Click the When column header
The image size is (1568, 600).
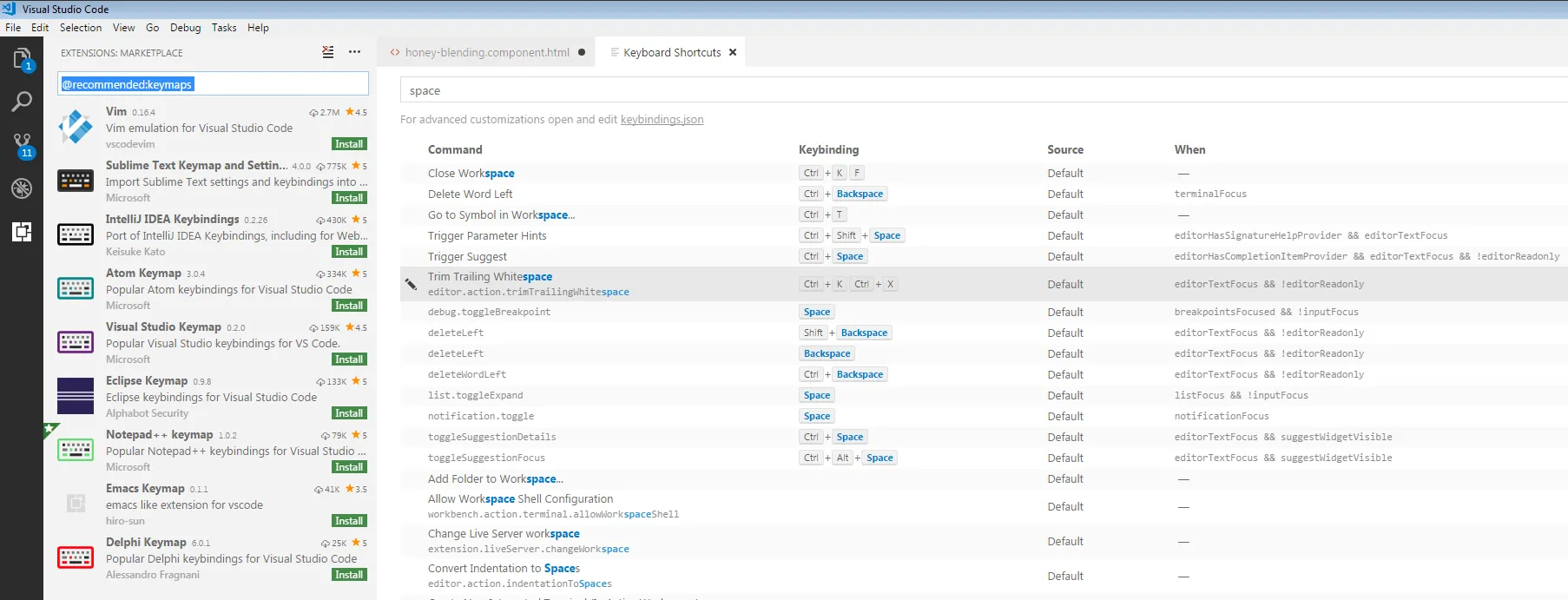click(1189, 149)
